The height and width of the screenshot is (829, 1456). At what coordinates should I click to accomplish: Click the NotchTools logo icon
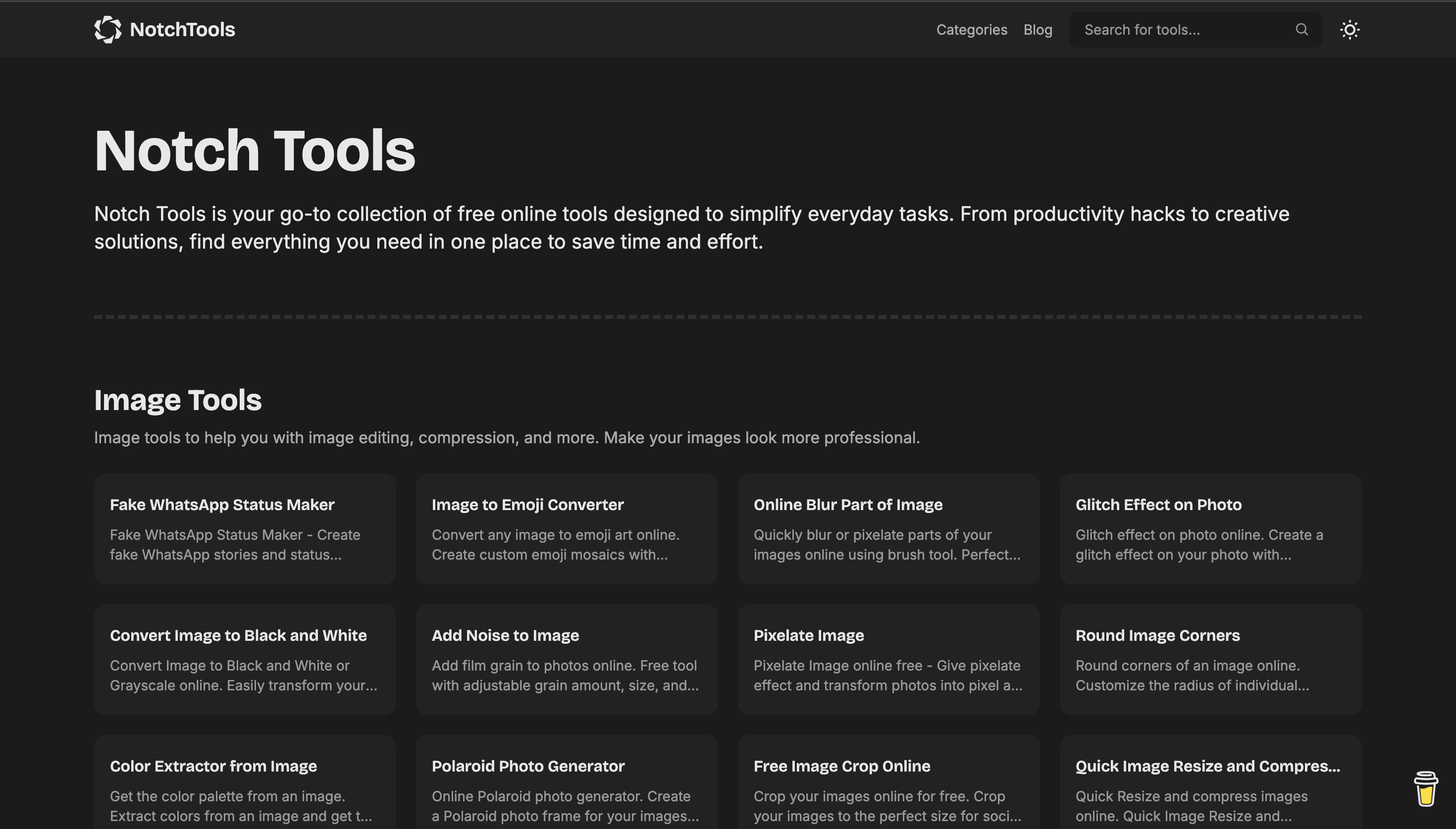pos(109,29)
